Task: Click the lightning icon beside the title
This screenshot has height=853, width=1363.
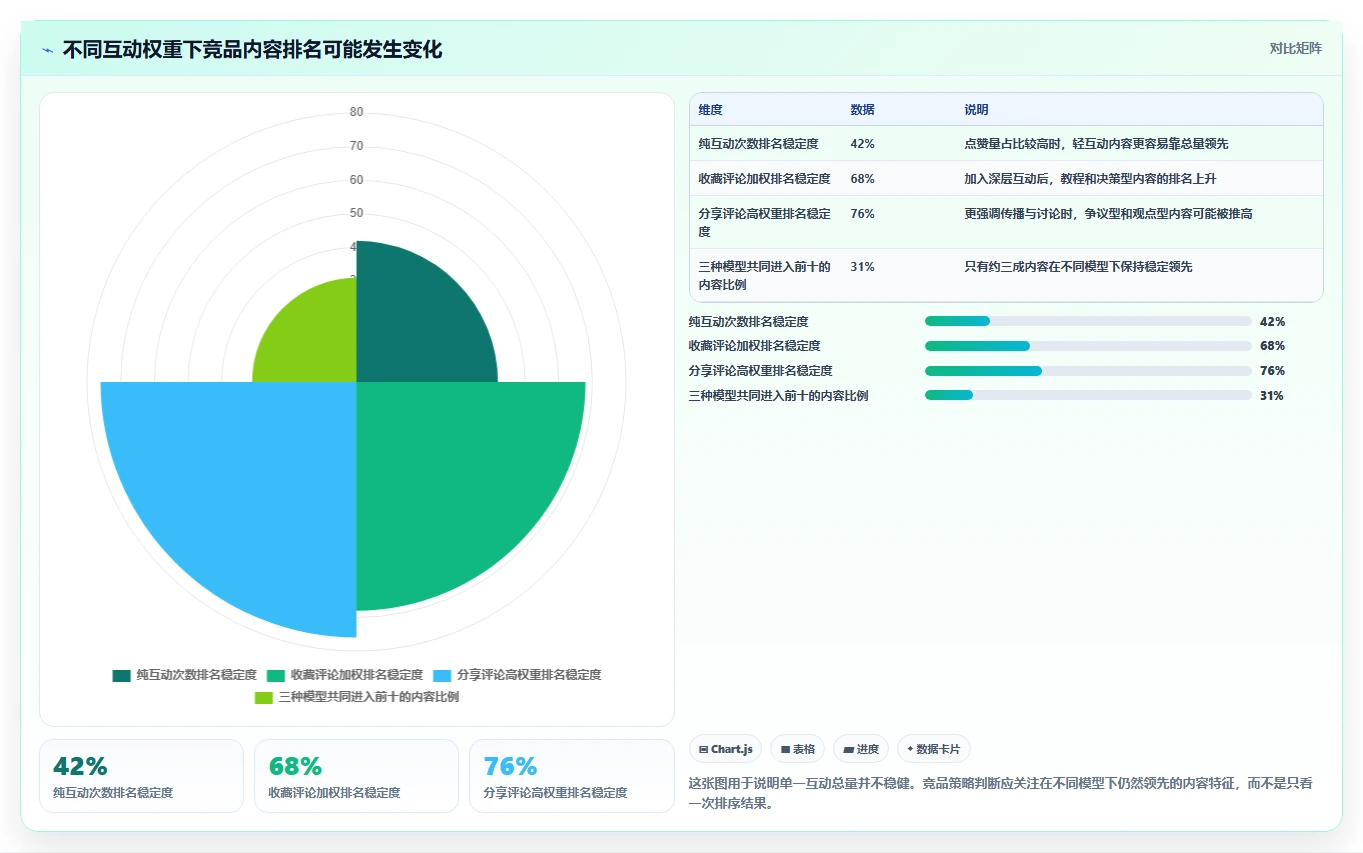Action: click(47, 50)
